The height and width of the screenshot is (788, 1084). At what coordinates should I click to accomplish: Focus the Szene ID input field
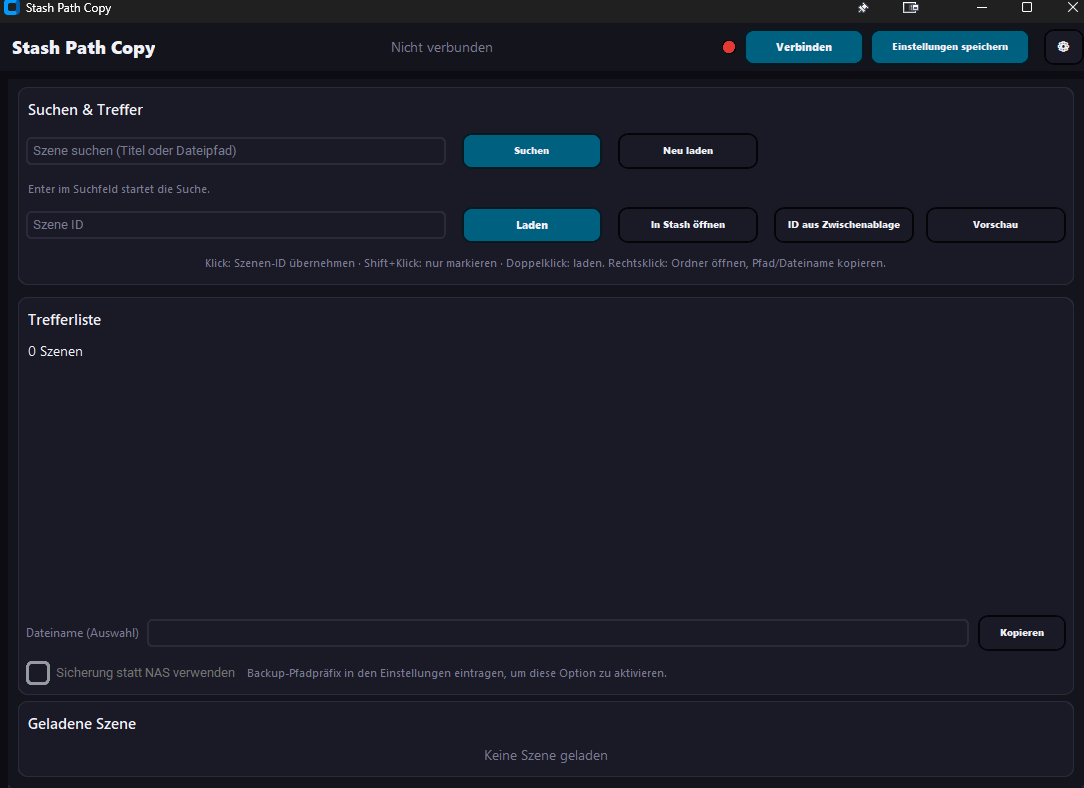tap(236, 225)
